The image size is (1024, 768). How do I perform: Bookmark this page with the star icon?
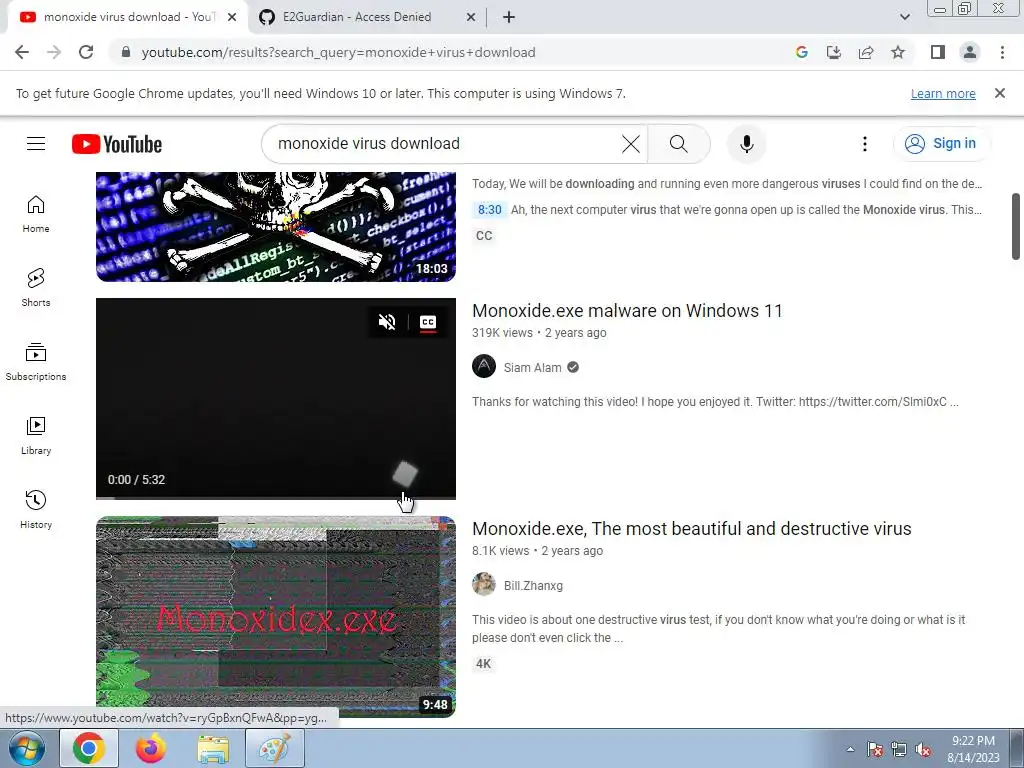(x=898, y=52)
